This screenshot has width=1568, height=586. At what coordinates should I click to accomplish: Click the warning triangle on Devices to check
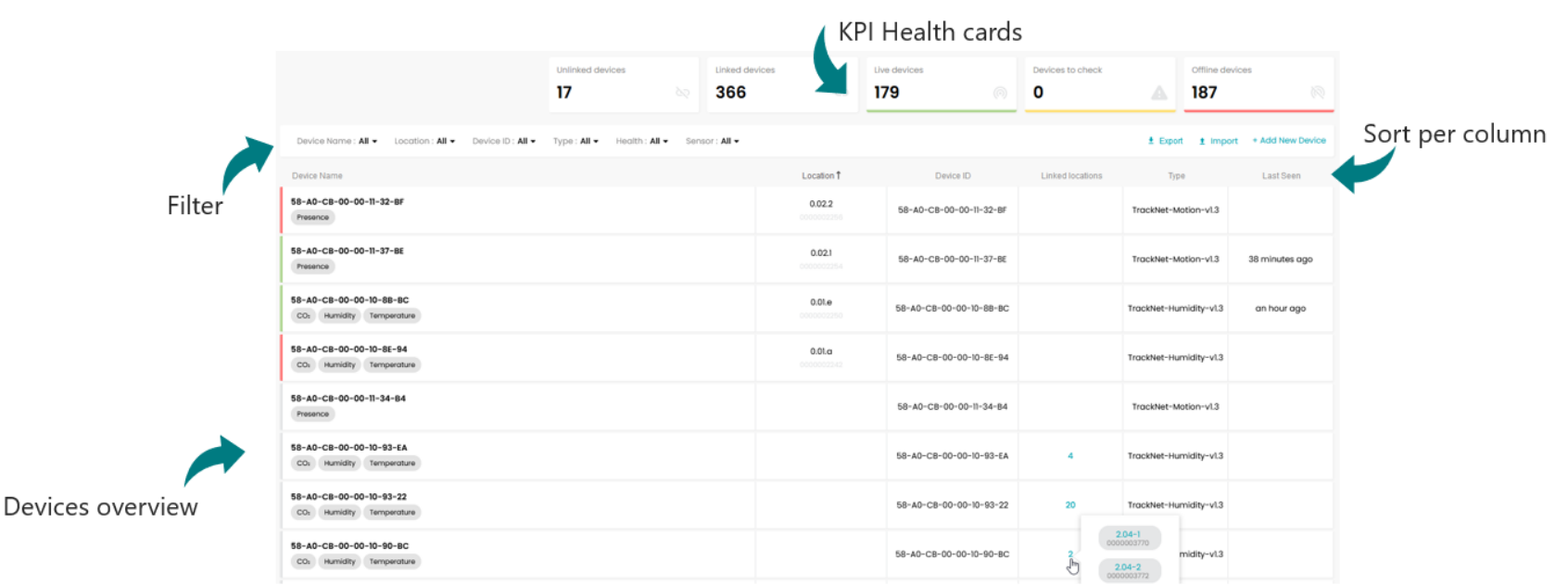[1159, 93]
